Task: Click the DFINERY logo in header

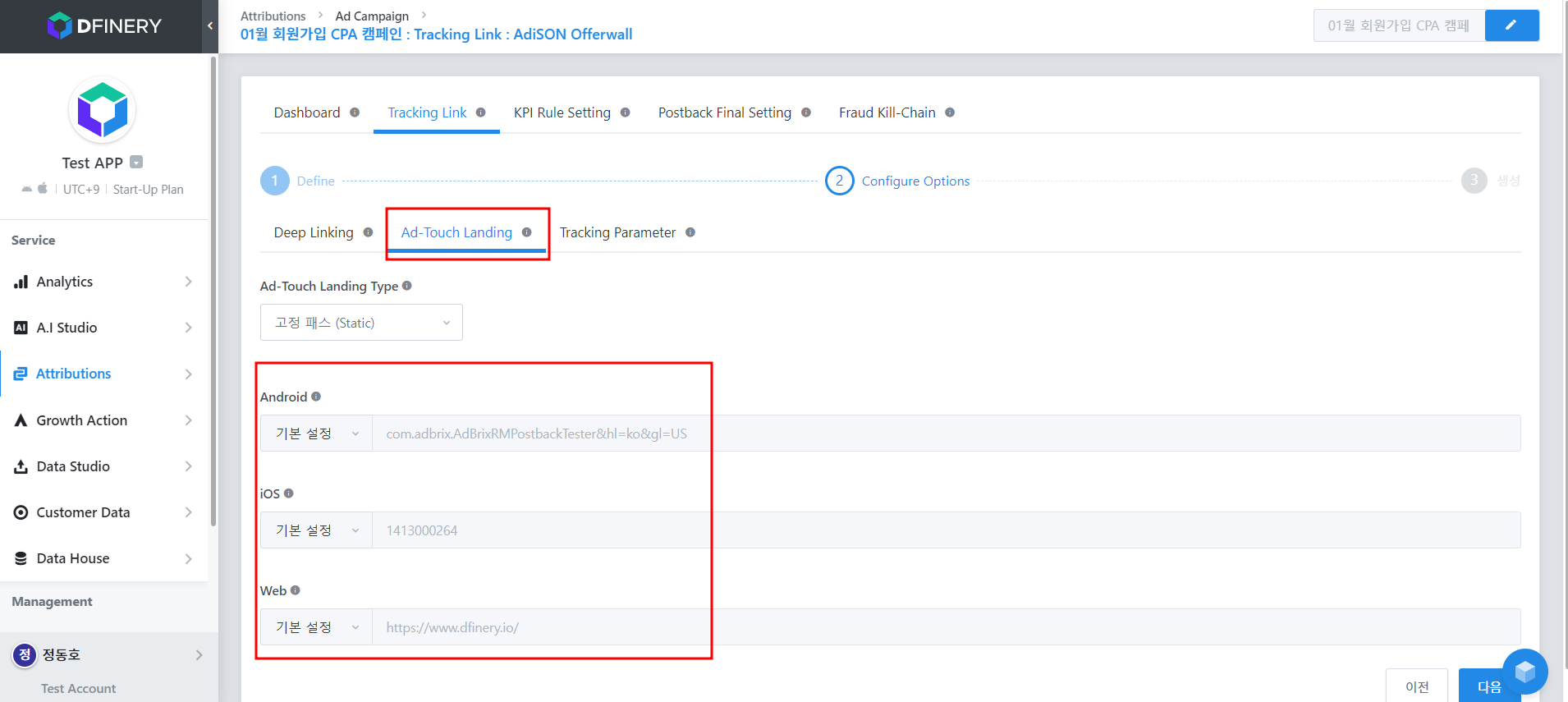Action: coord(105,26)
